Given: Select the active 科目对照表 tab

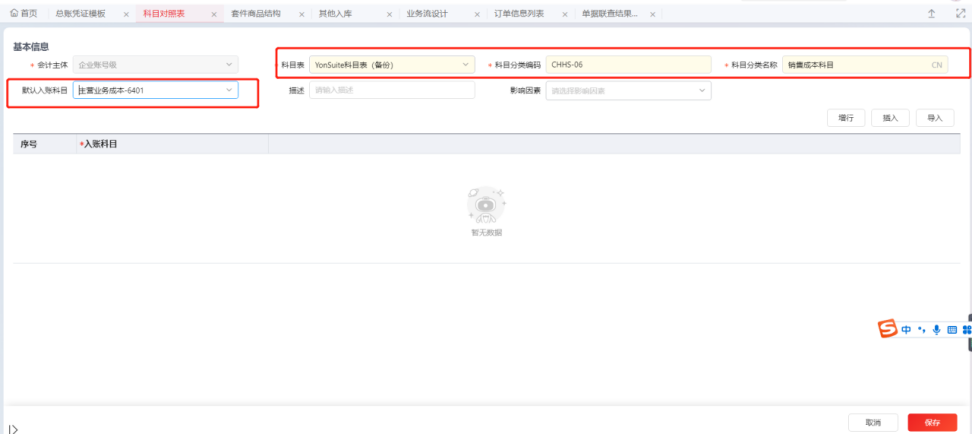Looking at the screenshot, I should (x=164, y=14).
